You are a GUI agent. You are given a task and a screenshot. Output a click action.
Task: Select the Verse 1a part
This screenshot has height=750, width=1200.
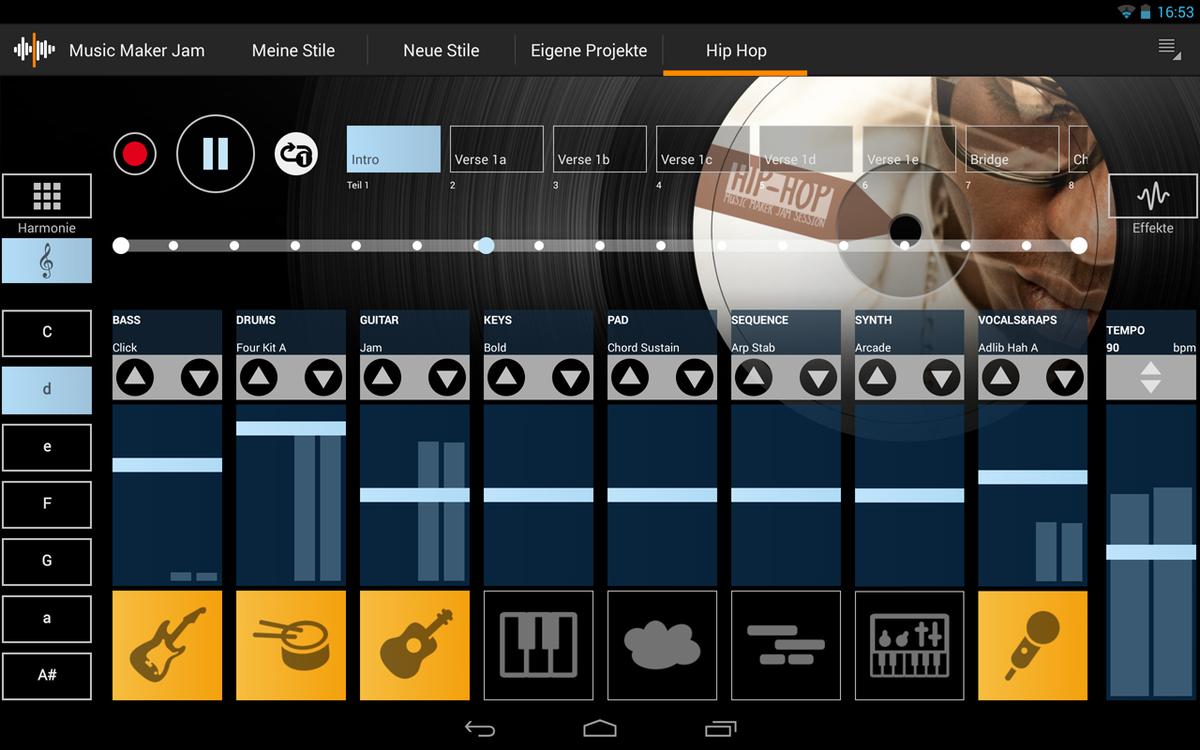(497, 149)
